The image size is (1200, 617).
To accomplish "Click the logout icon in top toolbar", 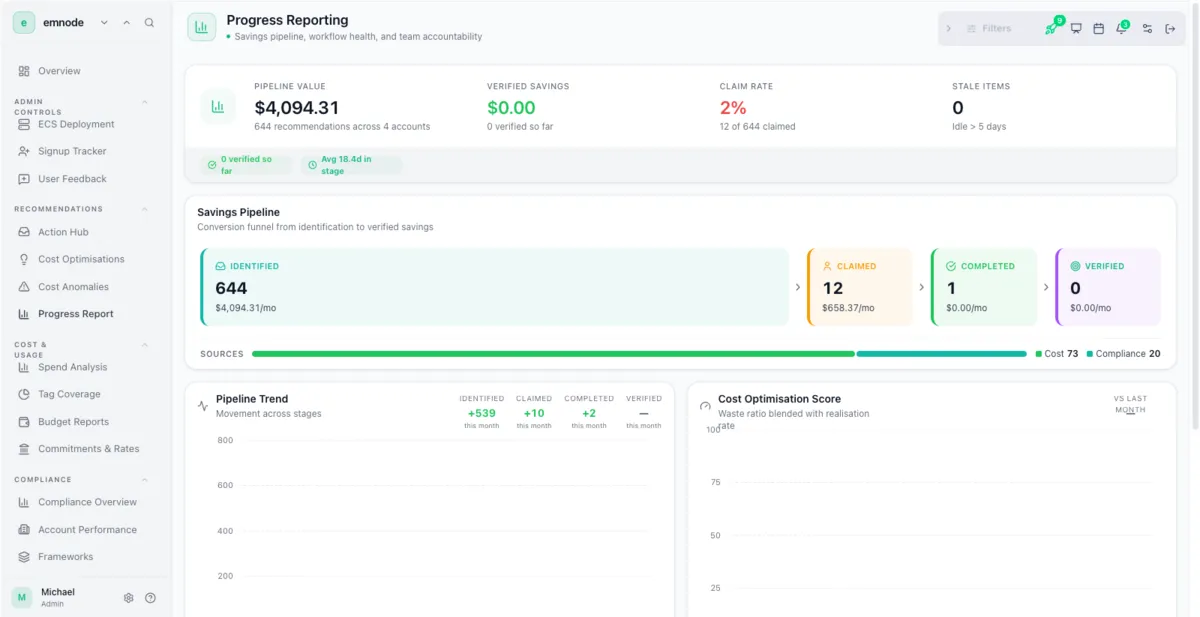I will (x=1170, y=28).
